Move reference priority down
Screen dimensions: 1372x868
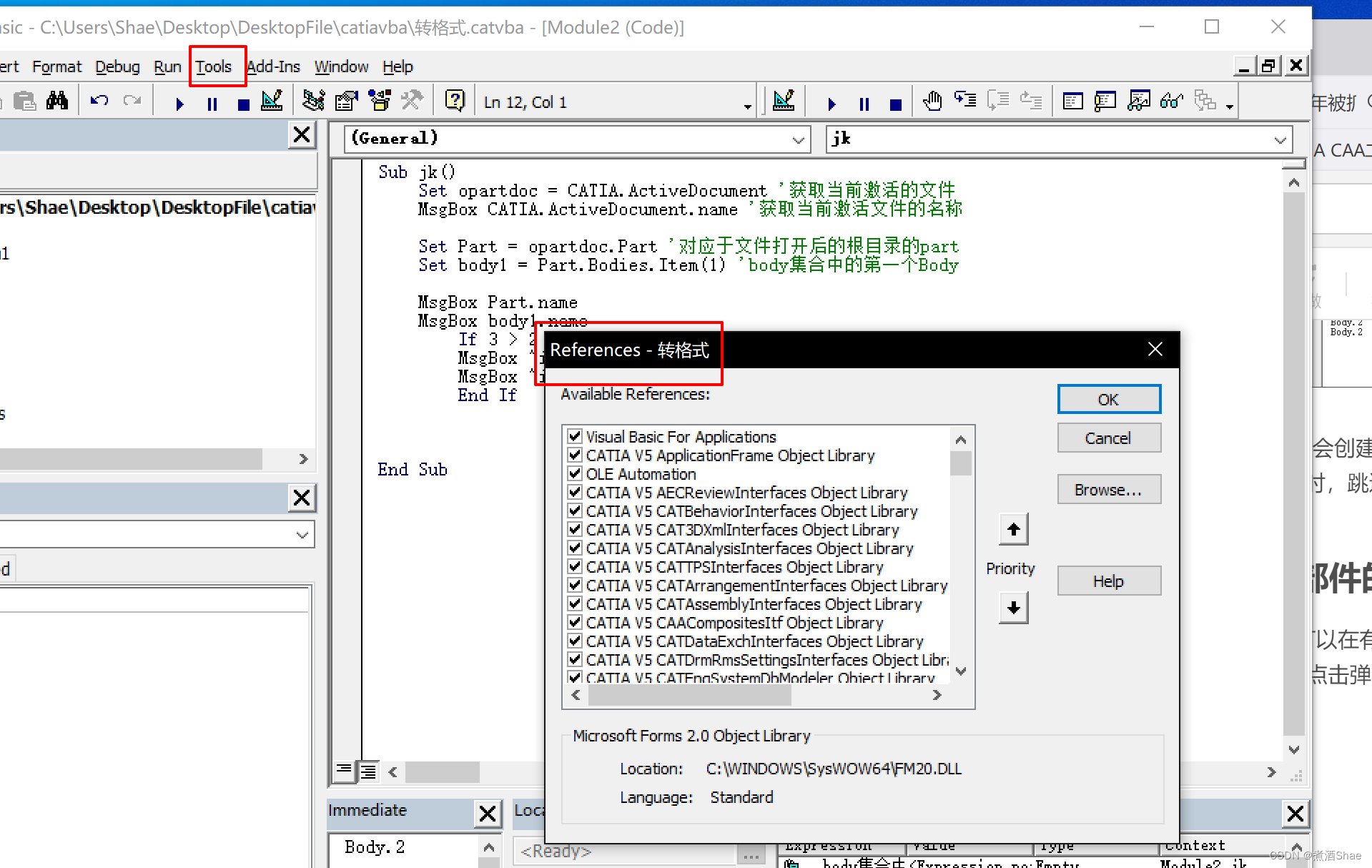(1013, 608)
